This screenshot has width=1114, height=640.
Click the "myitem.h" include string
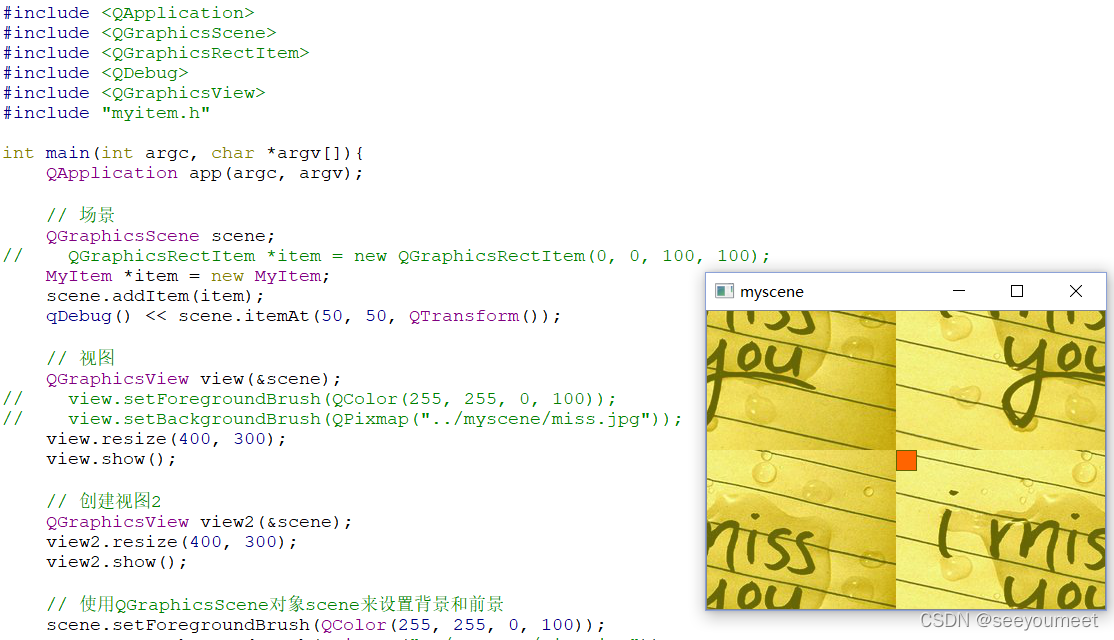156,113
